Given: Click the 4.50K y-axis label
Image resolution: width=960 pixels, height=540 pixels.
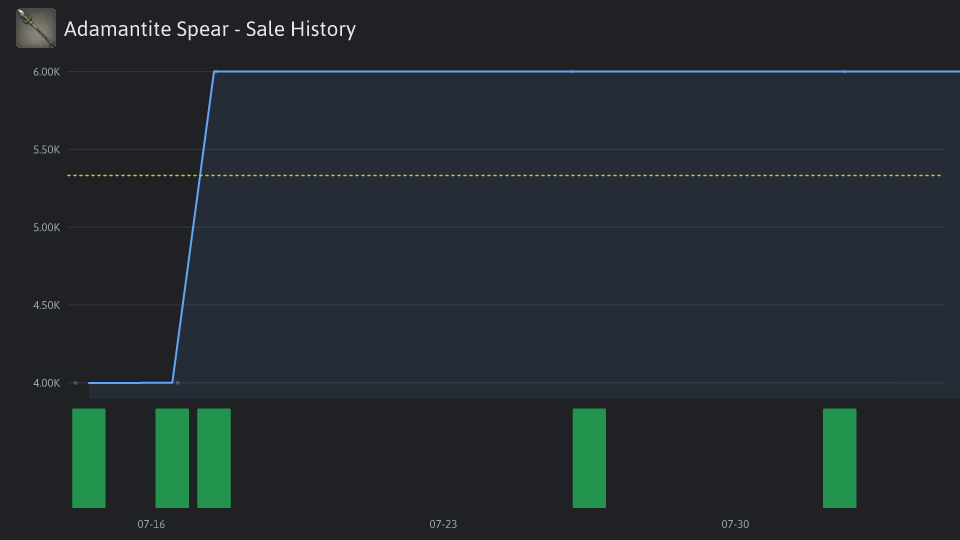Looking at the screenshot, I should pos(47,306).
